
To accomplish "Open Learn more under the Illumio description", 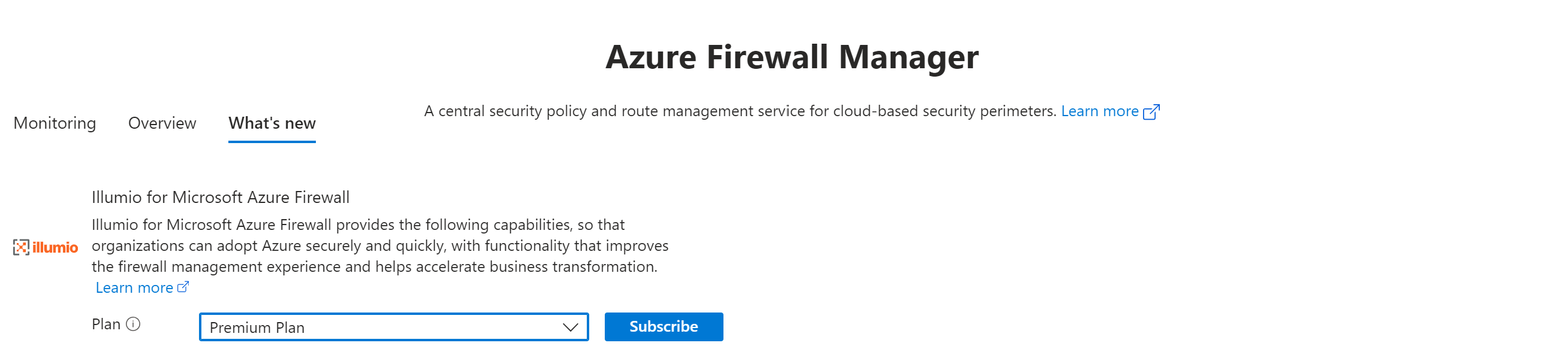I will 135,287.
